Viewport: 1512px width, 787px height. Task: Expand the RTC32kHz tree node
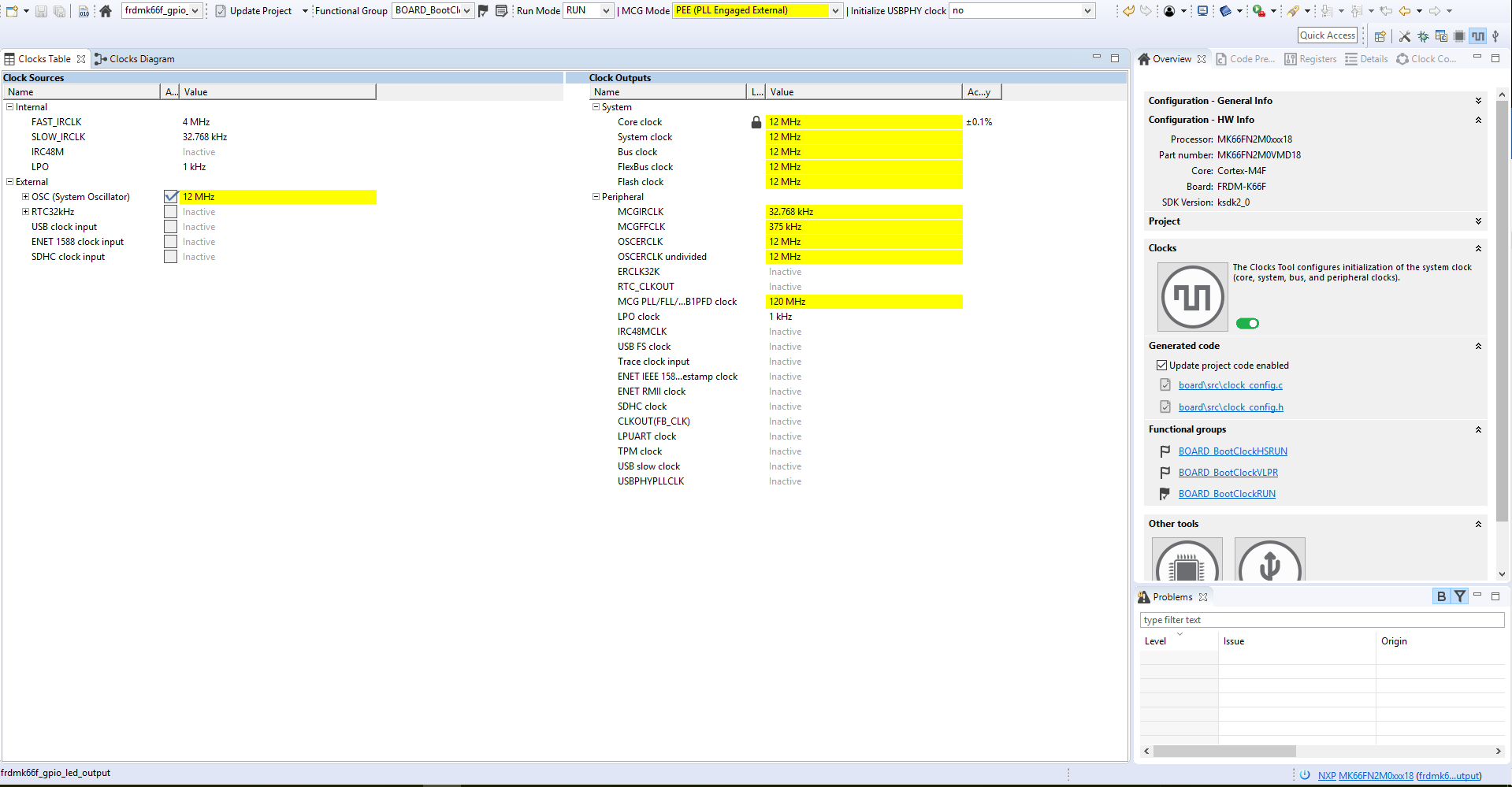[25, 212]
